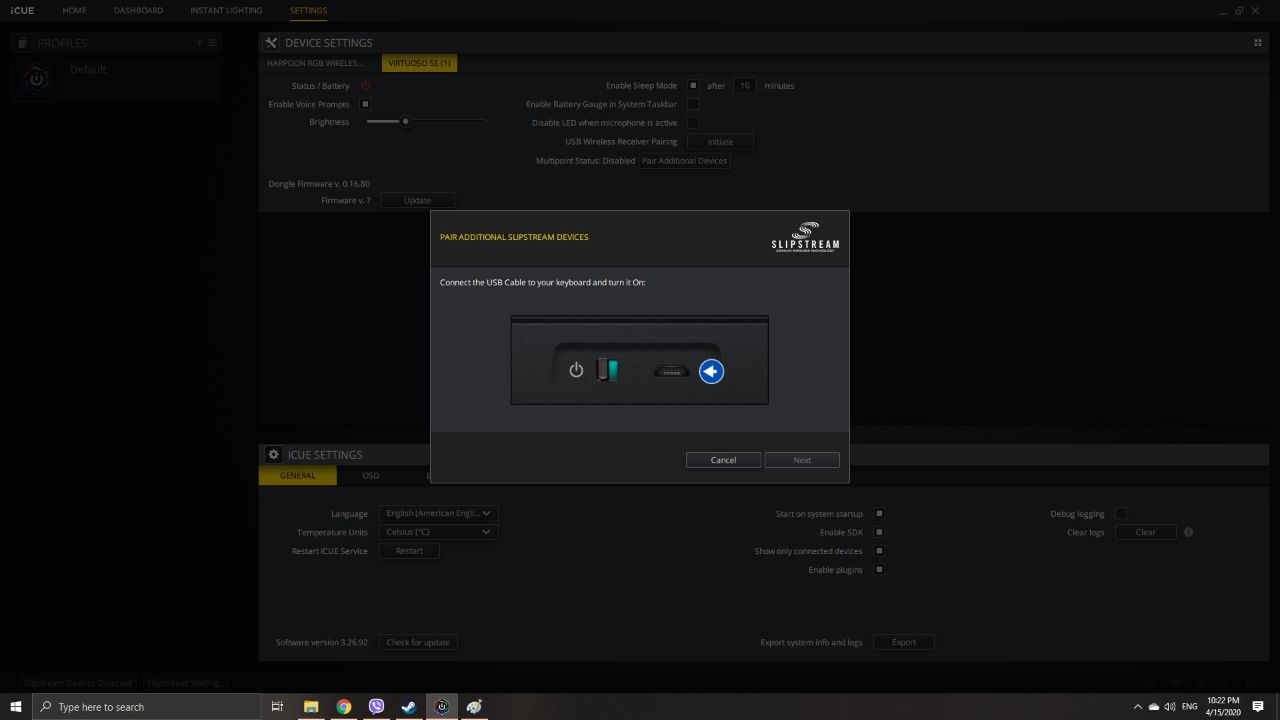Select the General settings tab
This screenshot has height=720, width=1280.
pos(298,476)
